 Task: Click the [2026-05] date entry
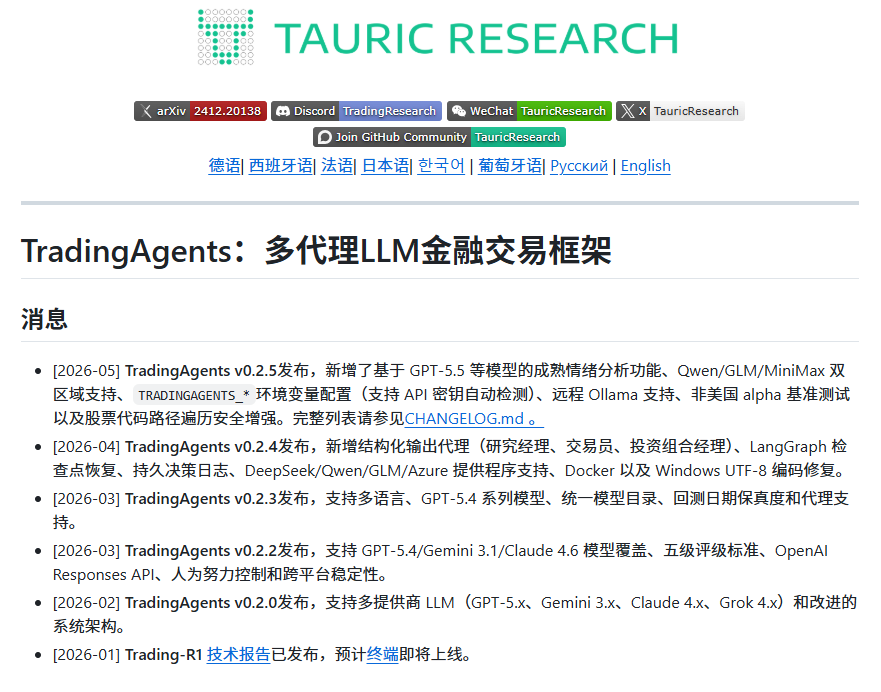pyautogui.click(x=87, y=371)
